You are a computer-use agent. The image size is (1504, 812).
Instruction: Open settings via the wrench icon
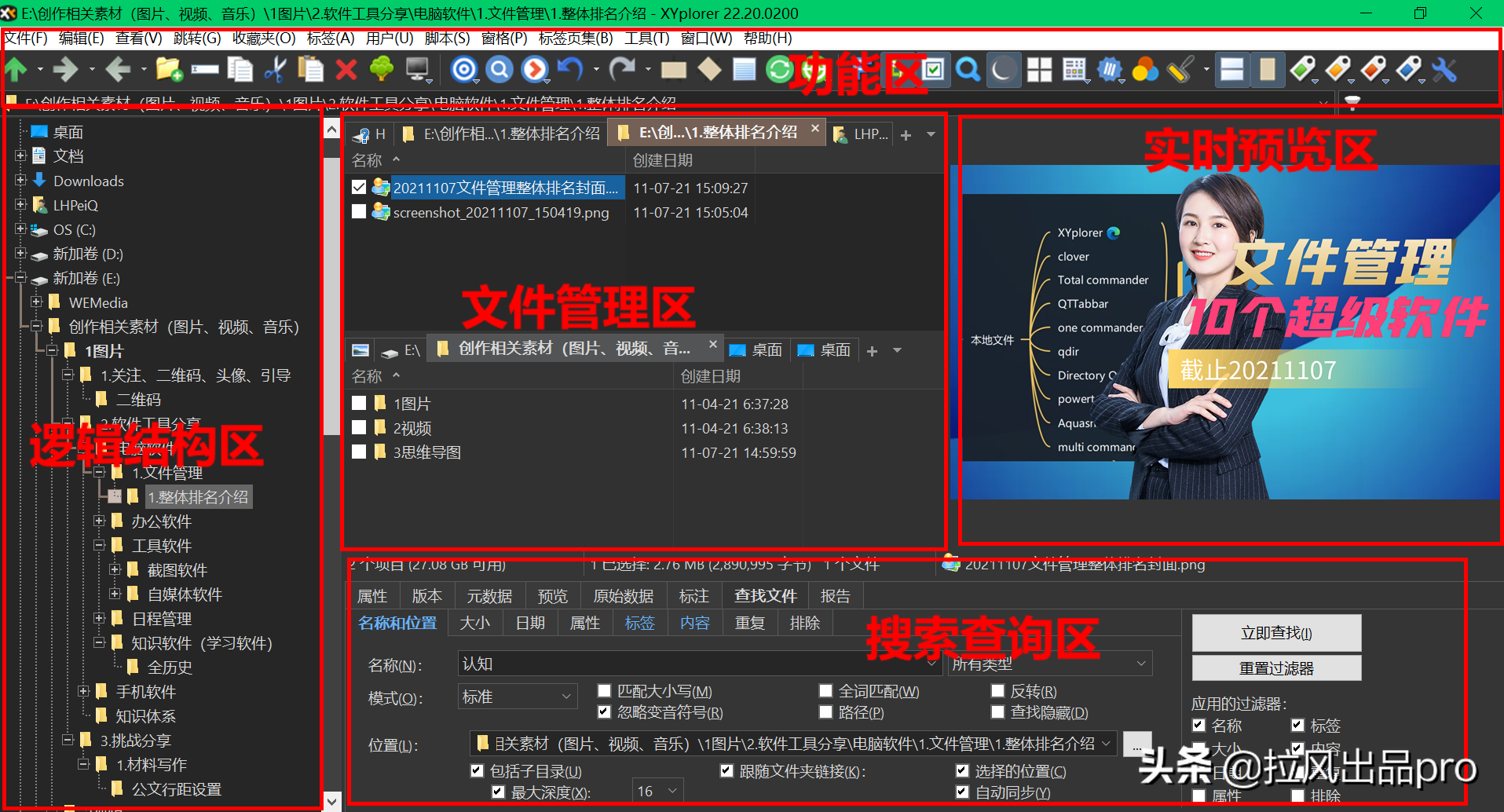click(x=1444, y=69)
